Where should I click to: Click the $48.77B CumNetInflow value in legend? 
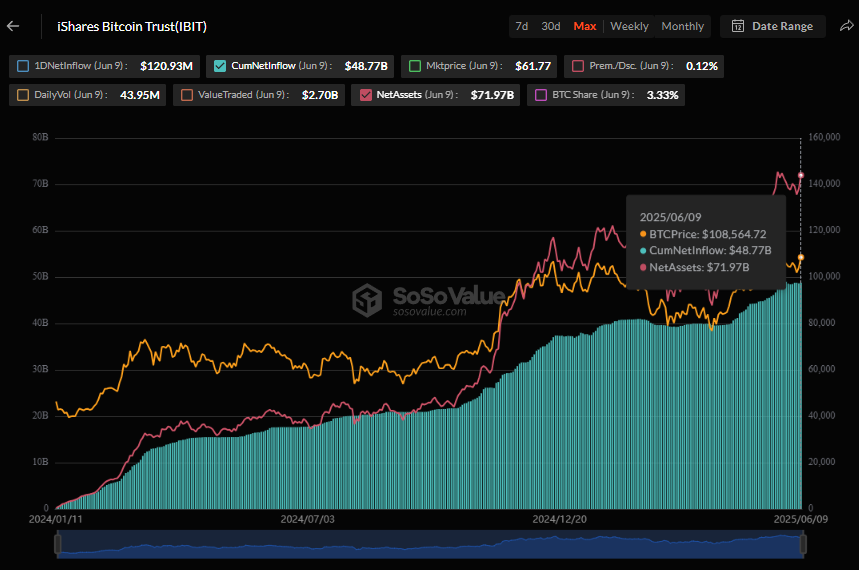pyautogui.click(x=366, y=66)
